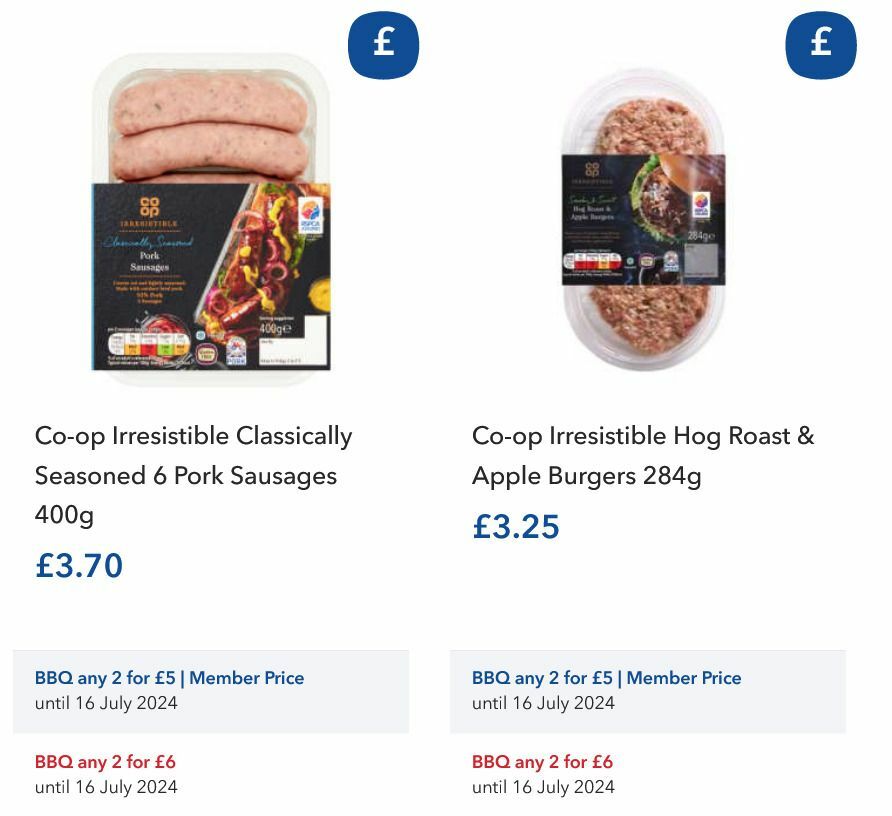Select the BBQ 2 for £5 Member Price banner

coord(167,678)
